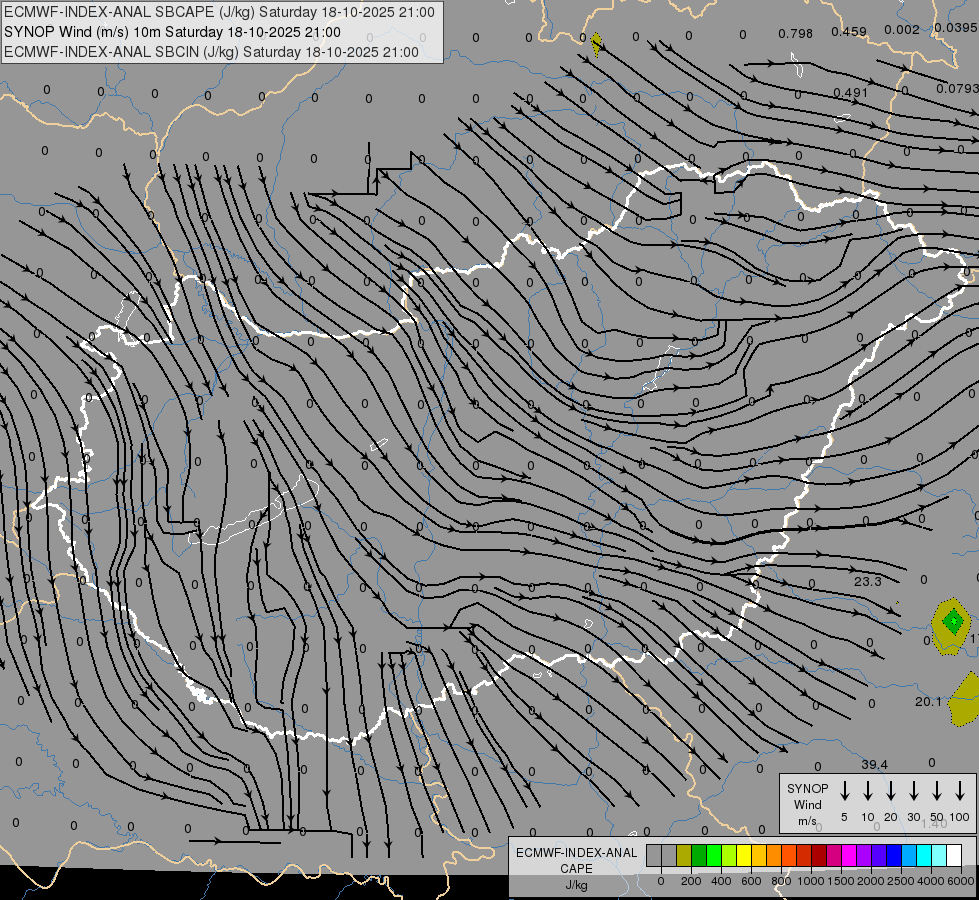Click the SBCAPE title line in the header
979x900 pixels.
[x=219, y=12]
